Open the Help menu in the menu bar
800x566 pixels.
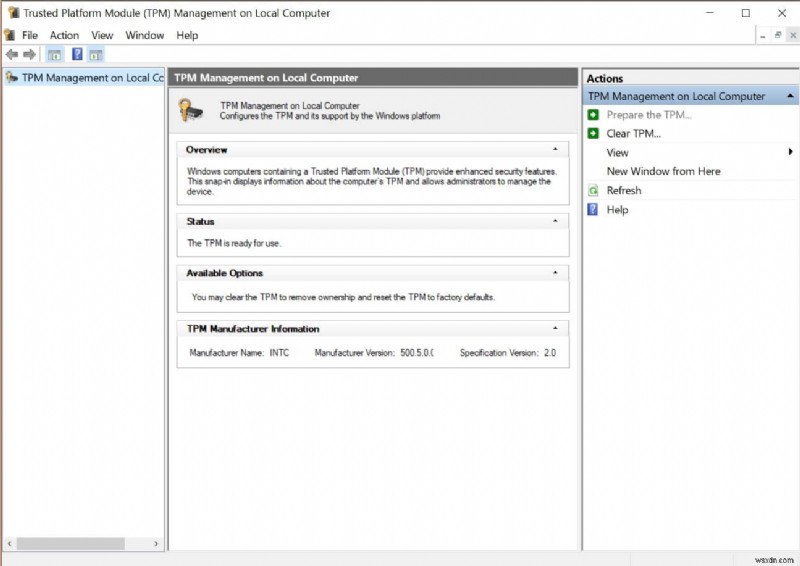click(x=187, y=35)
